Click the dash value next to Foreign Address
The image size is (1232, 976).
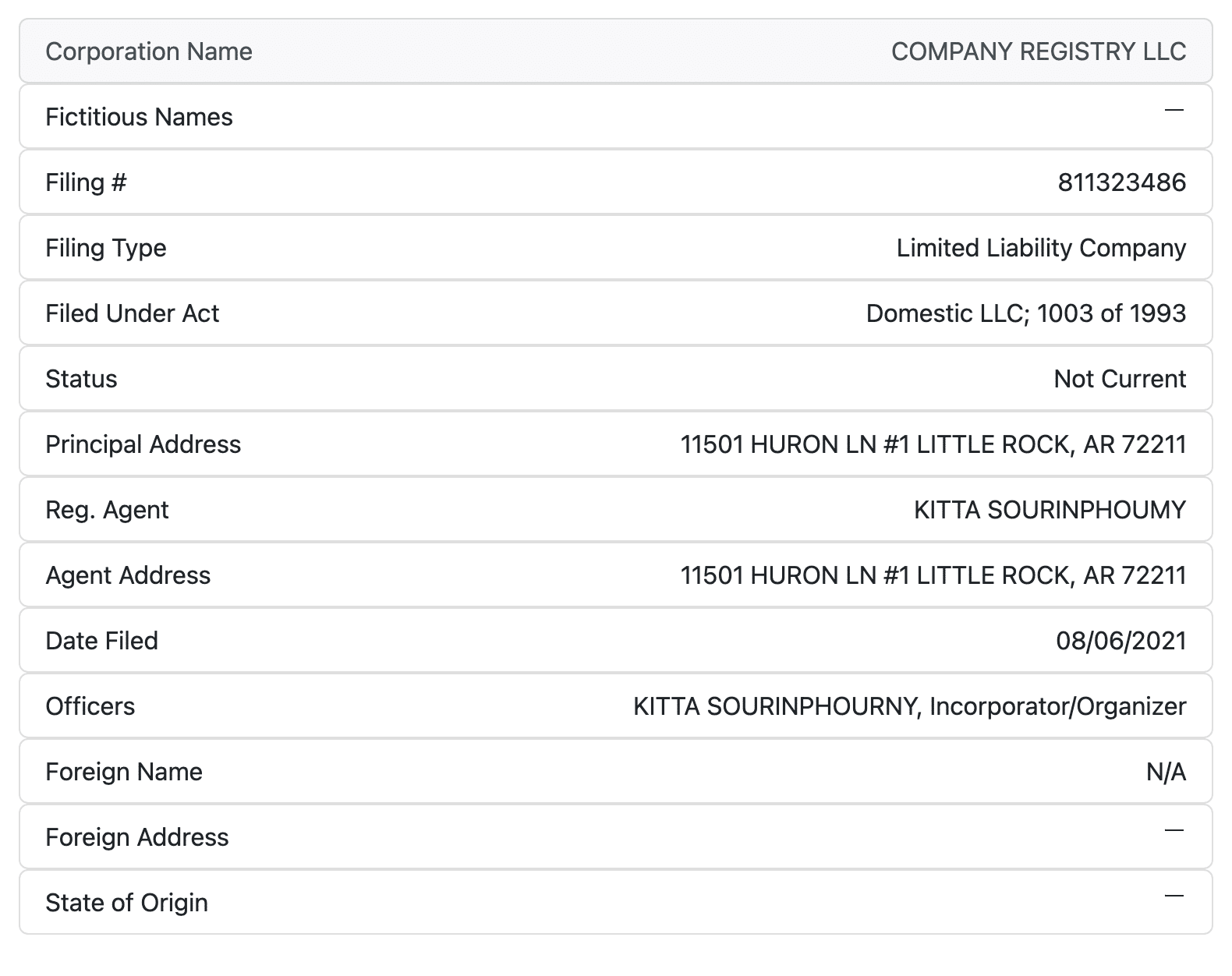point(1174,831)
